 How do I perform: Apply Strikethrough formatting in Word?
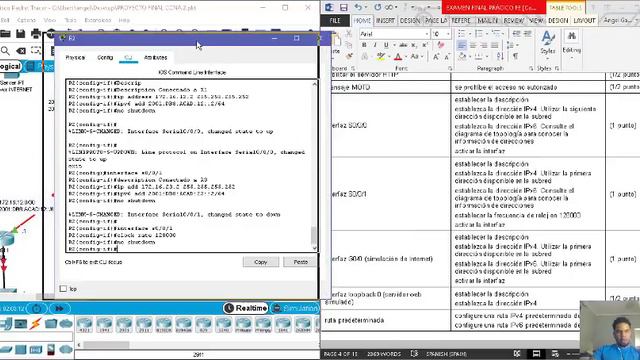pos(403,45)
